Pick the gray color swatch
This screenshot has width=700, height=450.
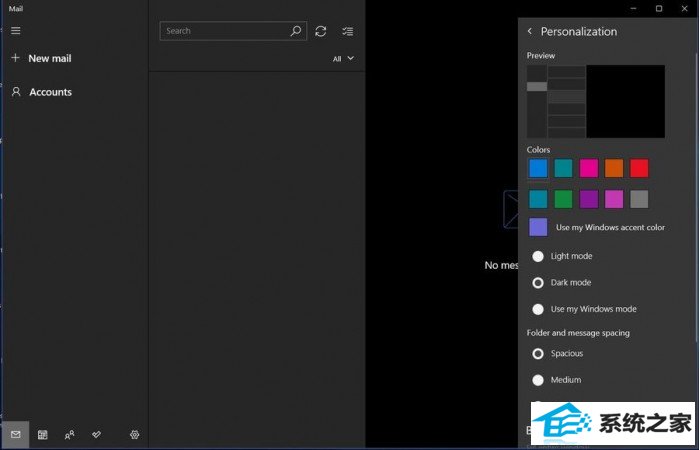[x=639, y=199]
